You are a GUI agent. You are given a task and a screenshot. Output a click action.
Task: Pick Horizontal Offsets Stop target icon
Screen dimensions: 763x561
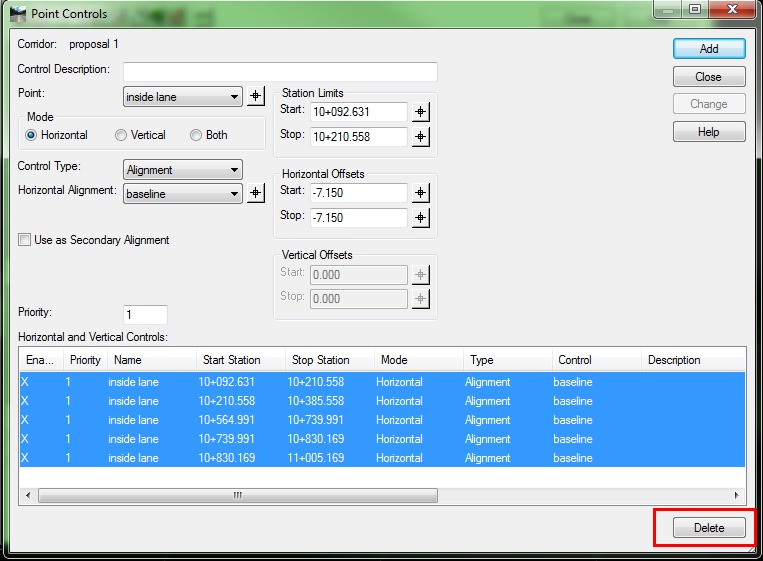coord(420,217)
